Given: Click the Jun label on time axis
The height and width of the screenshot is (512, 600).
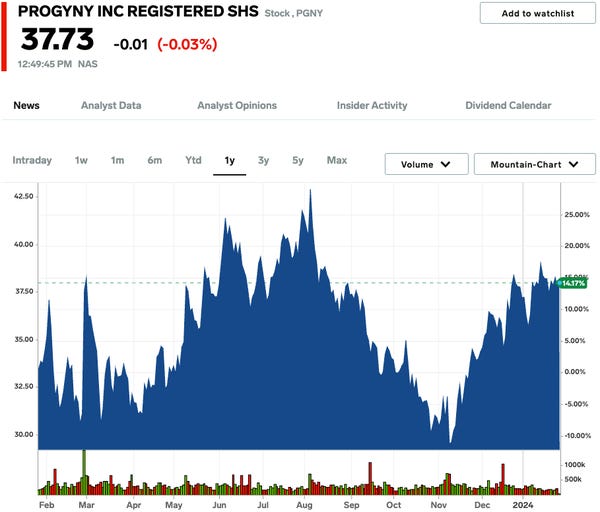Looking at the screenshot, I should point(219,505).
